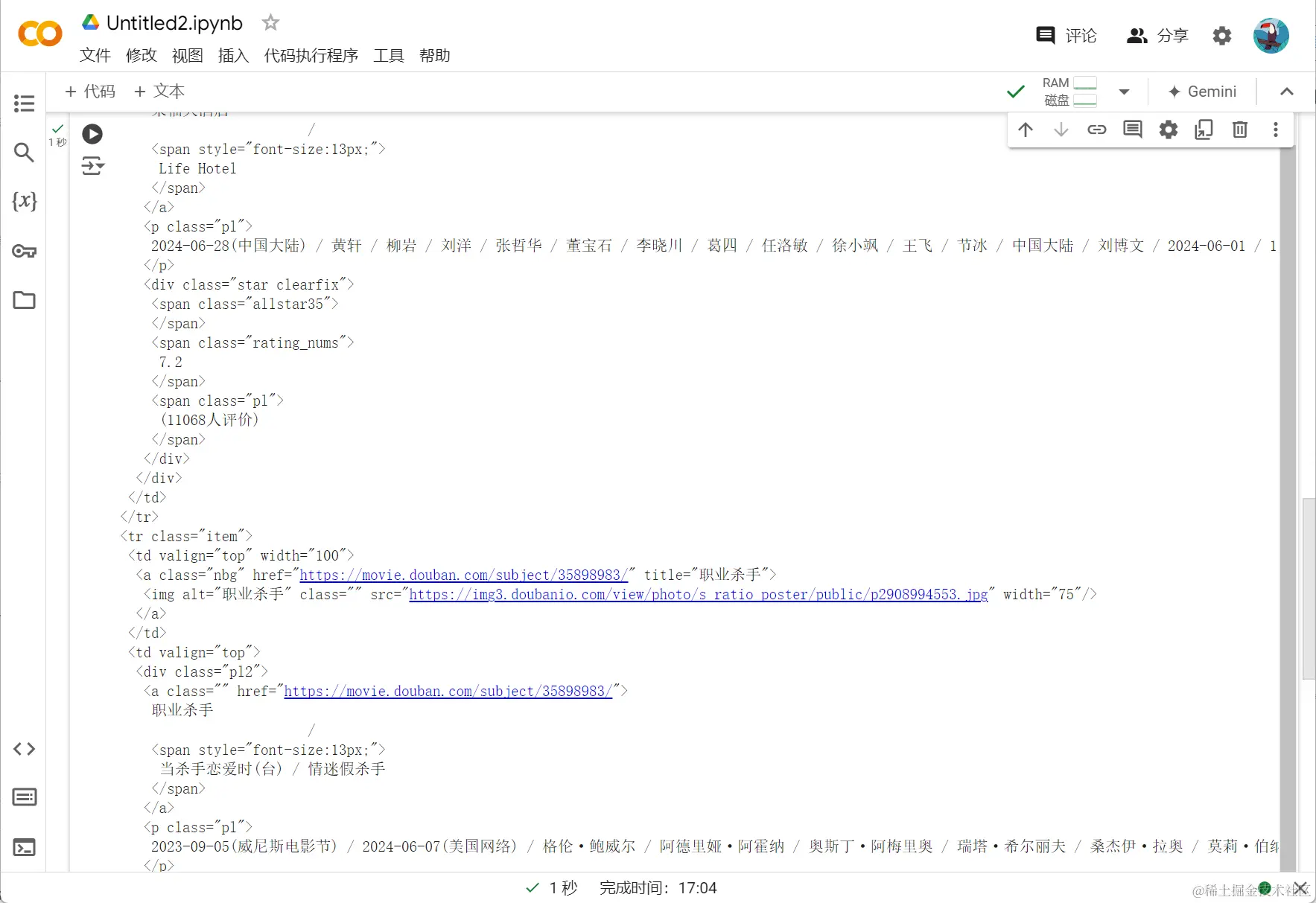This screenshot has height=903, width=1316.
Task: Open the pl2 div douban subject link
Action: [448, 691]
